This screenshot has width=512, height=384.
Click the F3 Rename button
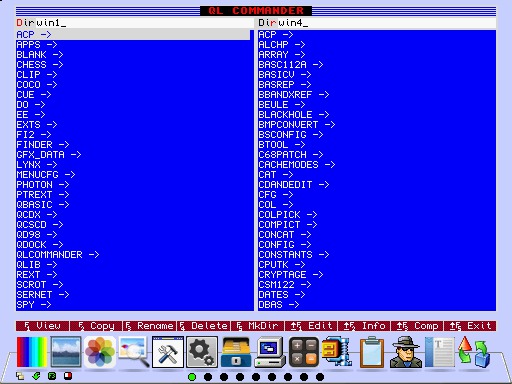click(x=150, y=326)
